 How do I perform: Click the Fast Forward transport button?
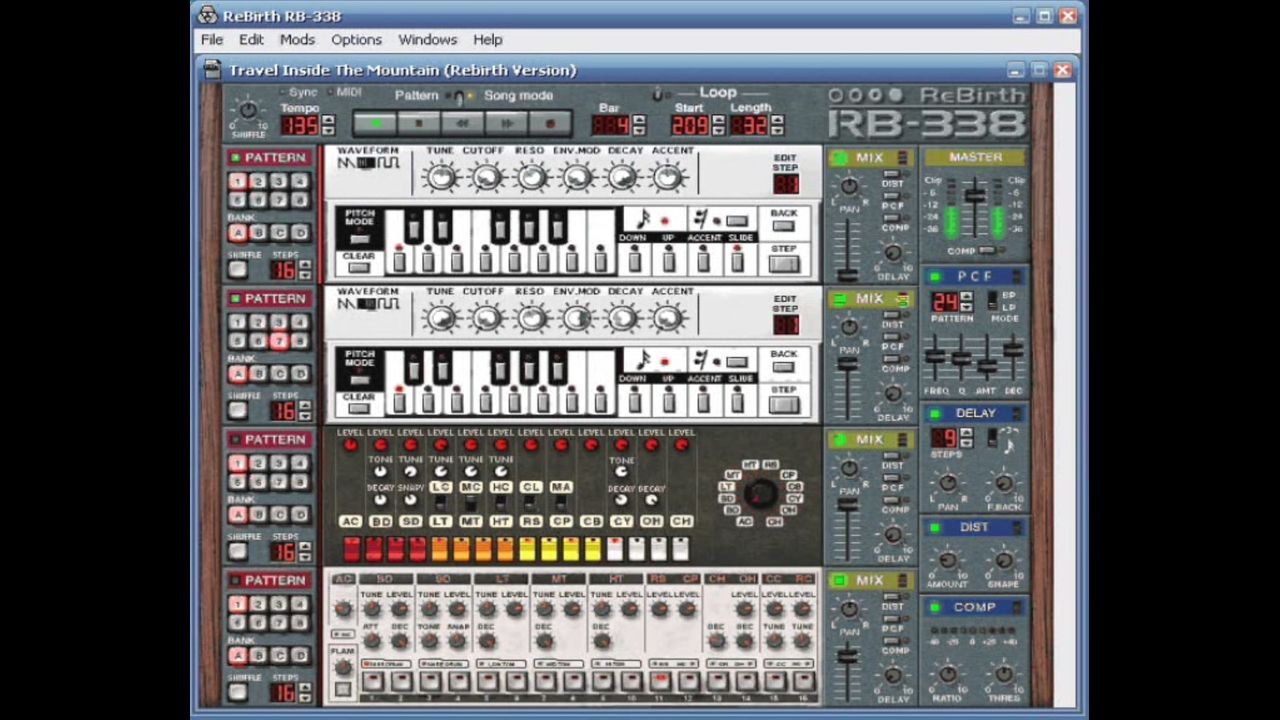pyautogui.click(x=506, y=124)
